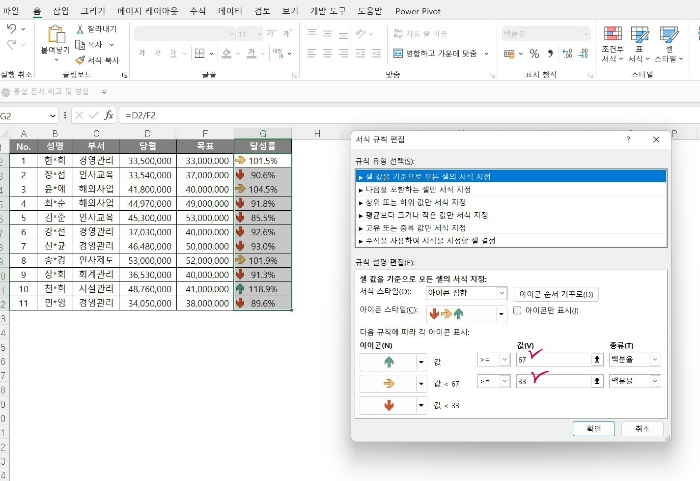Image resolution: width=700 pixels, height=481 pixels.
Task: Click the Increase Font Size icon
Action: [271, 33]
